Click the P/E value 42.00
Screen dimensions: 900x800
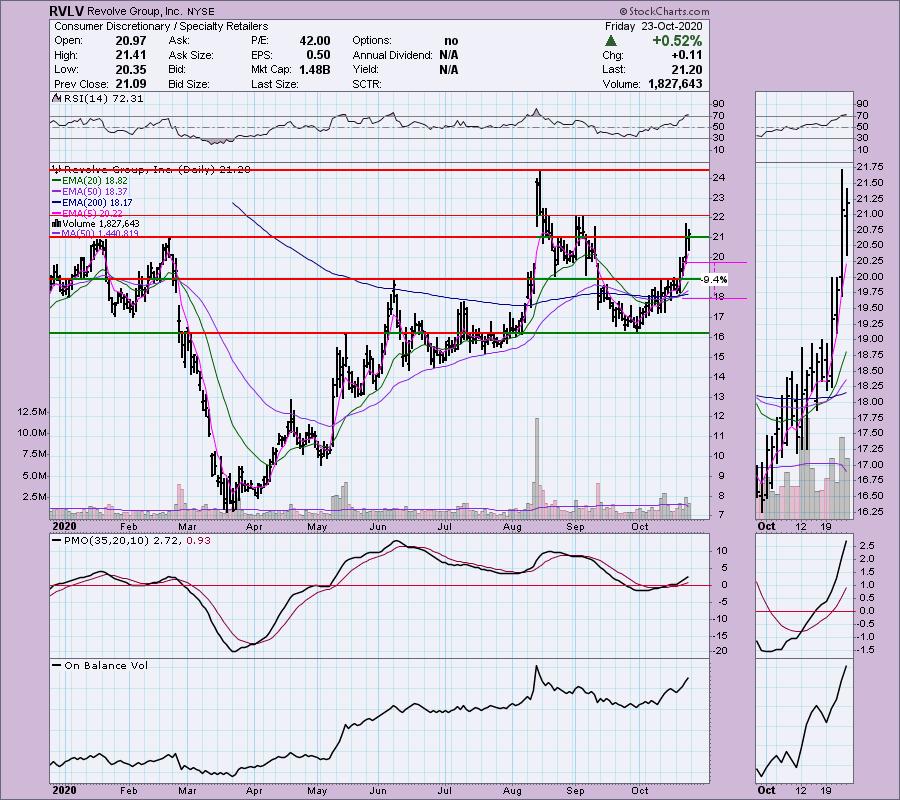[x=315, y=41]
